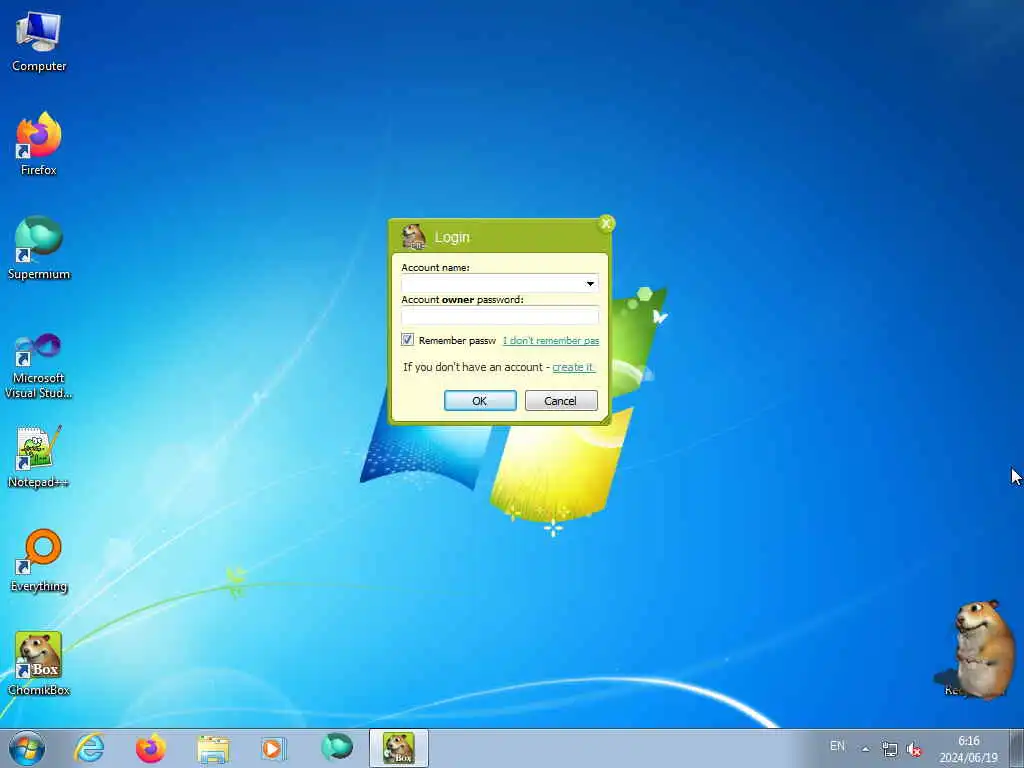Image resolution: width=1024 pixels, height=768 pixels.
Task: Launch Firefox from the taskbar
Action: (x=150, y=748)
